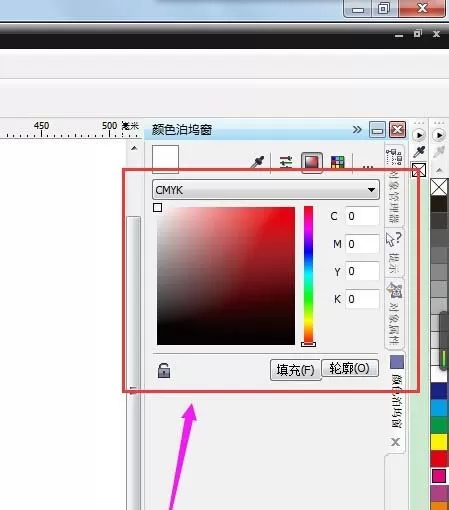Choose the white palette swatch
The height and width of the screenshot is (510, 449).
point(439,374)
